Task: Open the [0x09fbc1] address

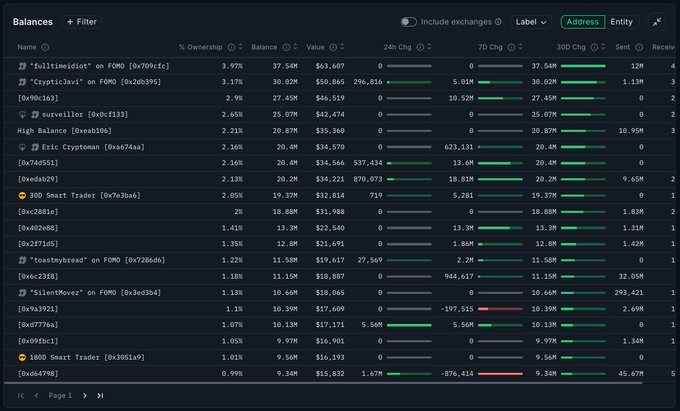Action: [38, 341]
